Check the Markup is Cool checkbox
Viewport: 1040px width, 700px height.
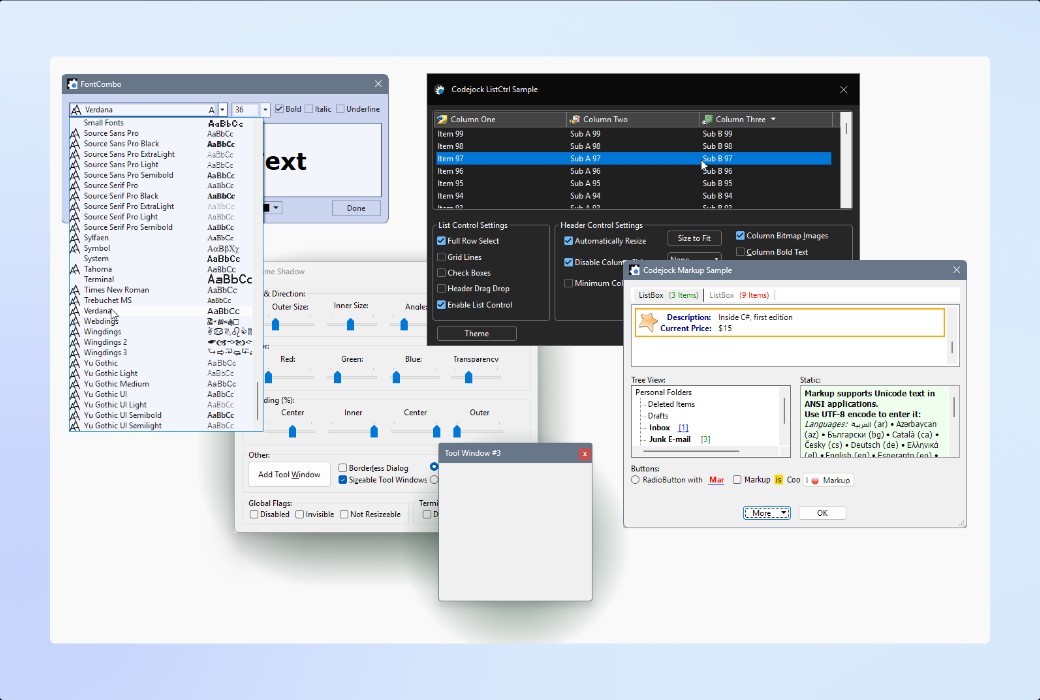[737, 480]
